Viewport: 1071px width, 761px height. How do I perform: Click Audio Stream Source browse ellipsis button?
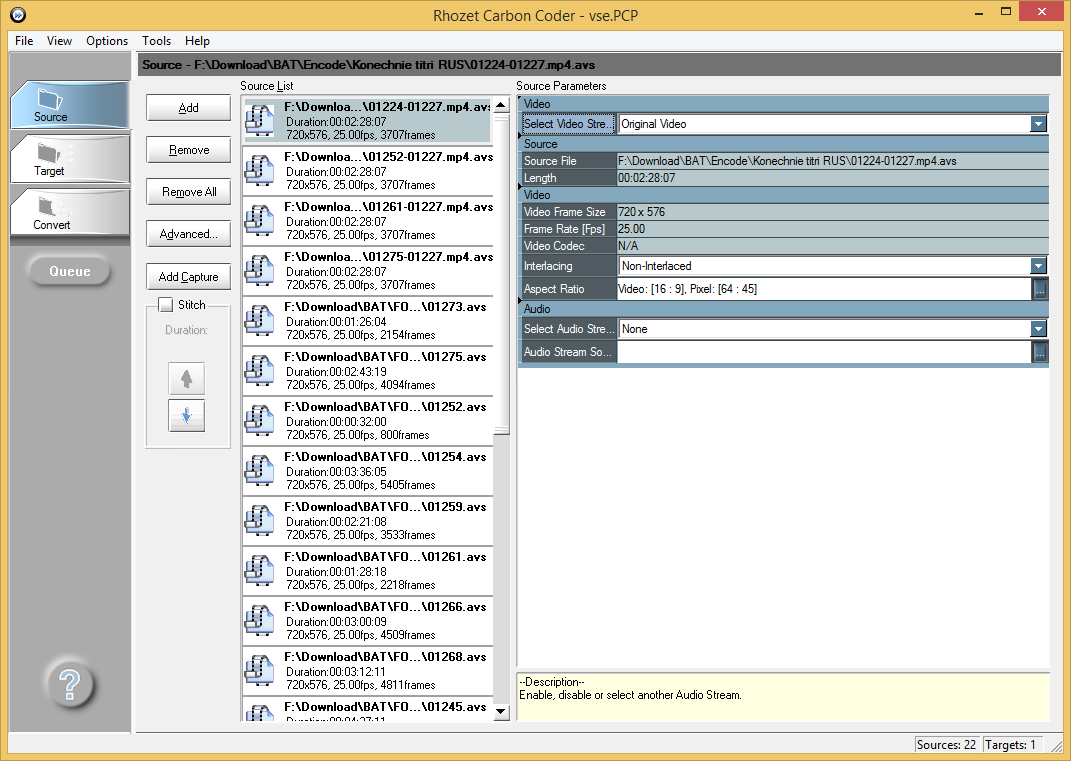tap(1040, 352)
